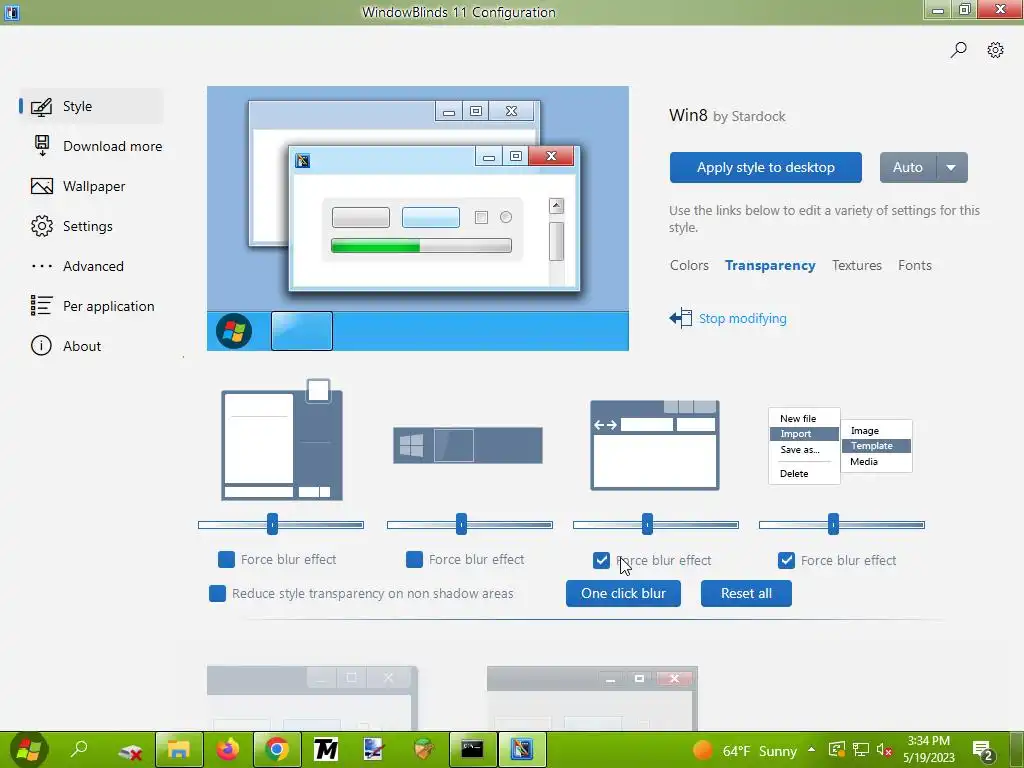Open the M app on the taskbar
The image size is (1024, 768).
click(325, 749)
